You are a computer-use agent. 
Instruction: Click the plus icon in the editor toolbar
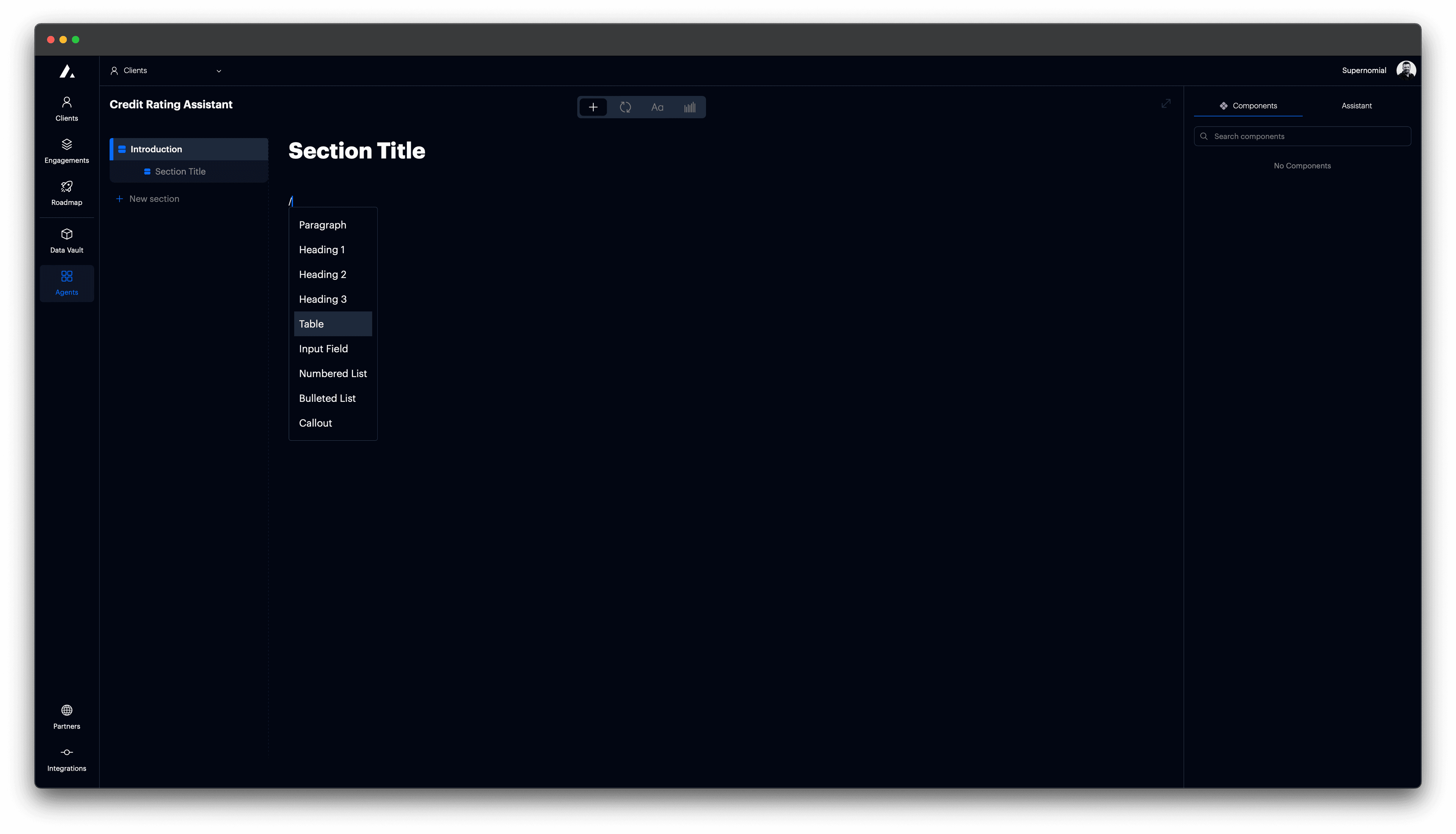click(593, 107)
